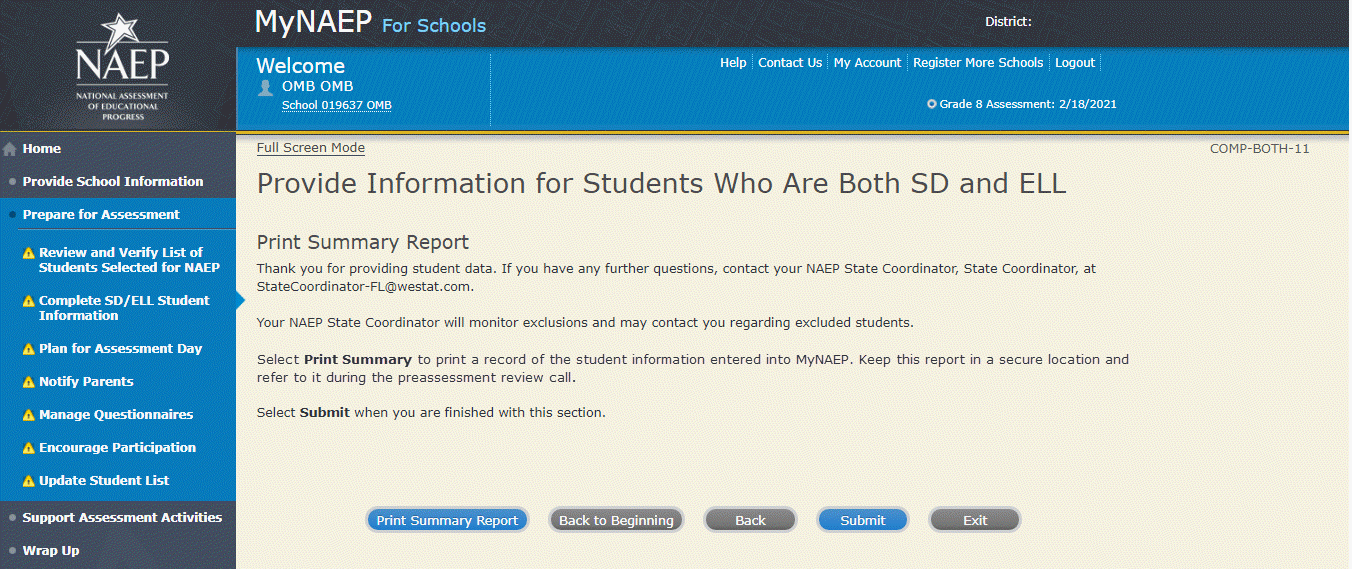Click warning icon beside Update Student List

click(29, 481)
